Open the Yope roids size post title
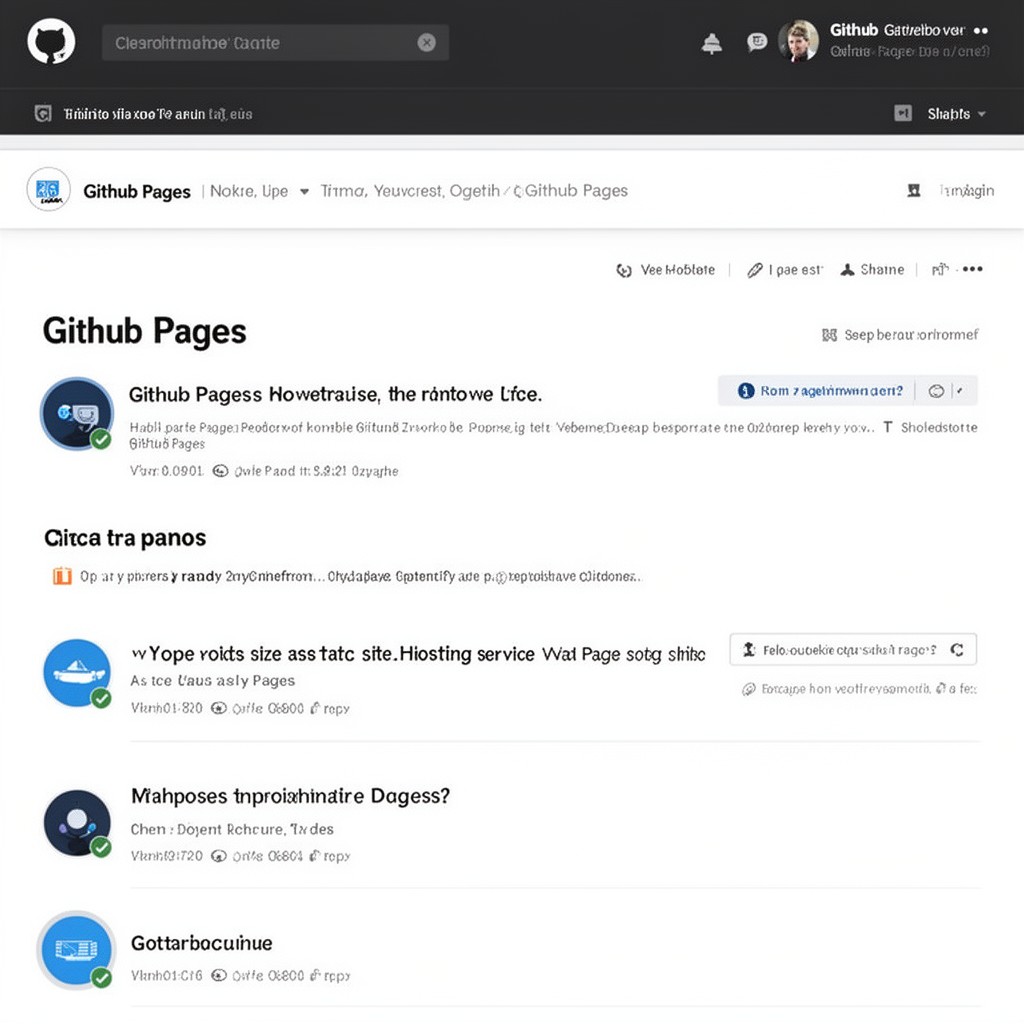Image resolution: width=1024 pixels, height=1024 pixels. tap(418, 654)
